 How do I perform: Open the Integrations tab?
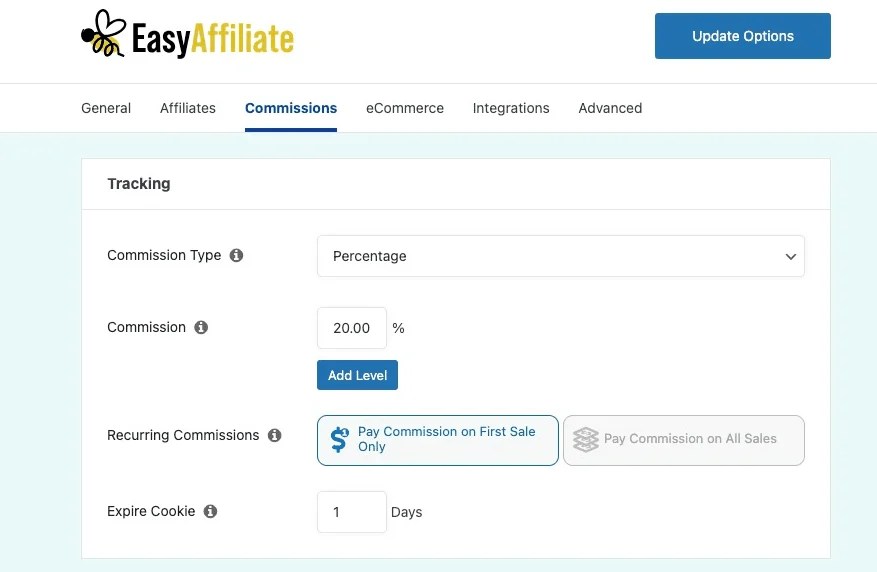(511, 108)
